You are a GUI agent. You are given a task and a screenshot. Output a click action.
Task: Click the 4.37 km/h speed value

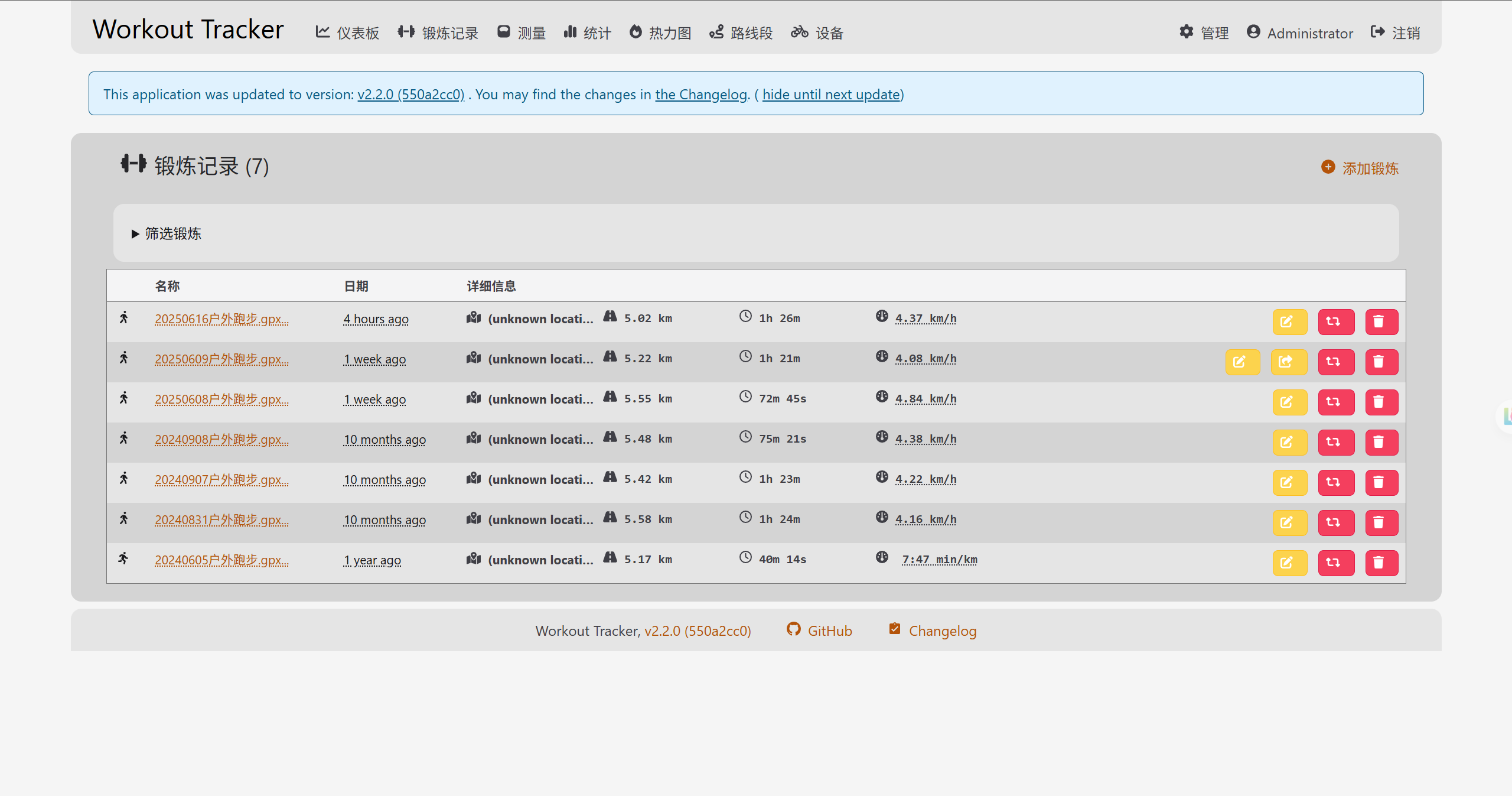tap(926, 319)
